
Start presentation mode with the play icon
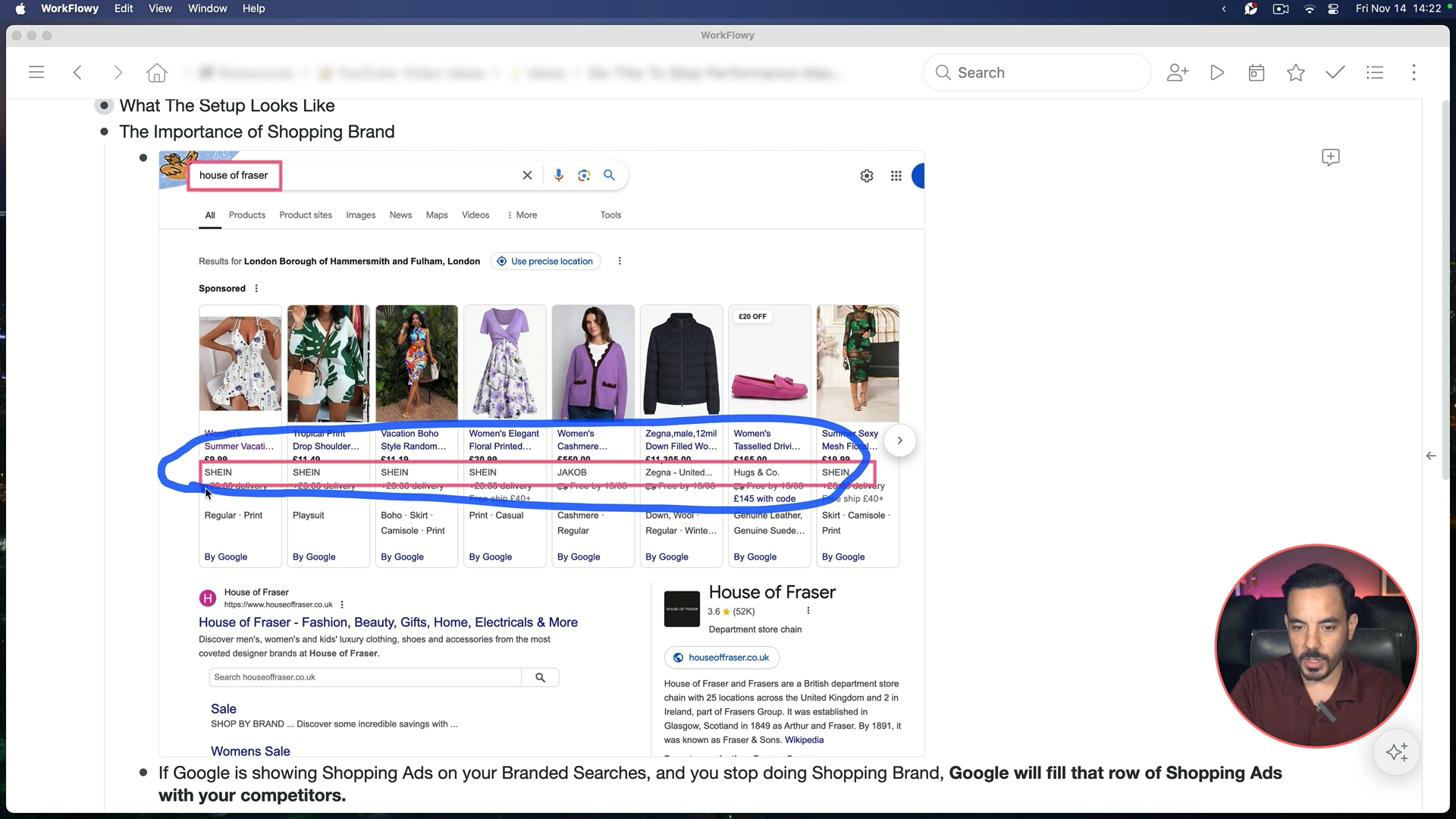[x=1217, y=72]
